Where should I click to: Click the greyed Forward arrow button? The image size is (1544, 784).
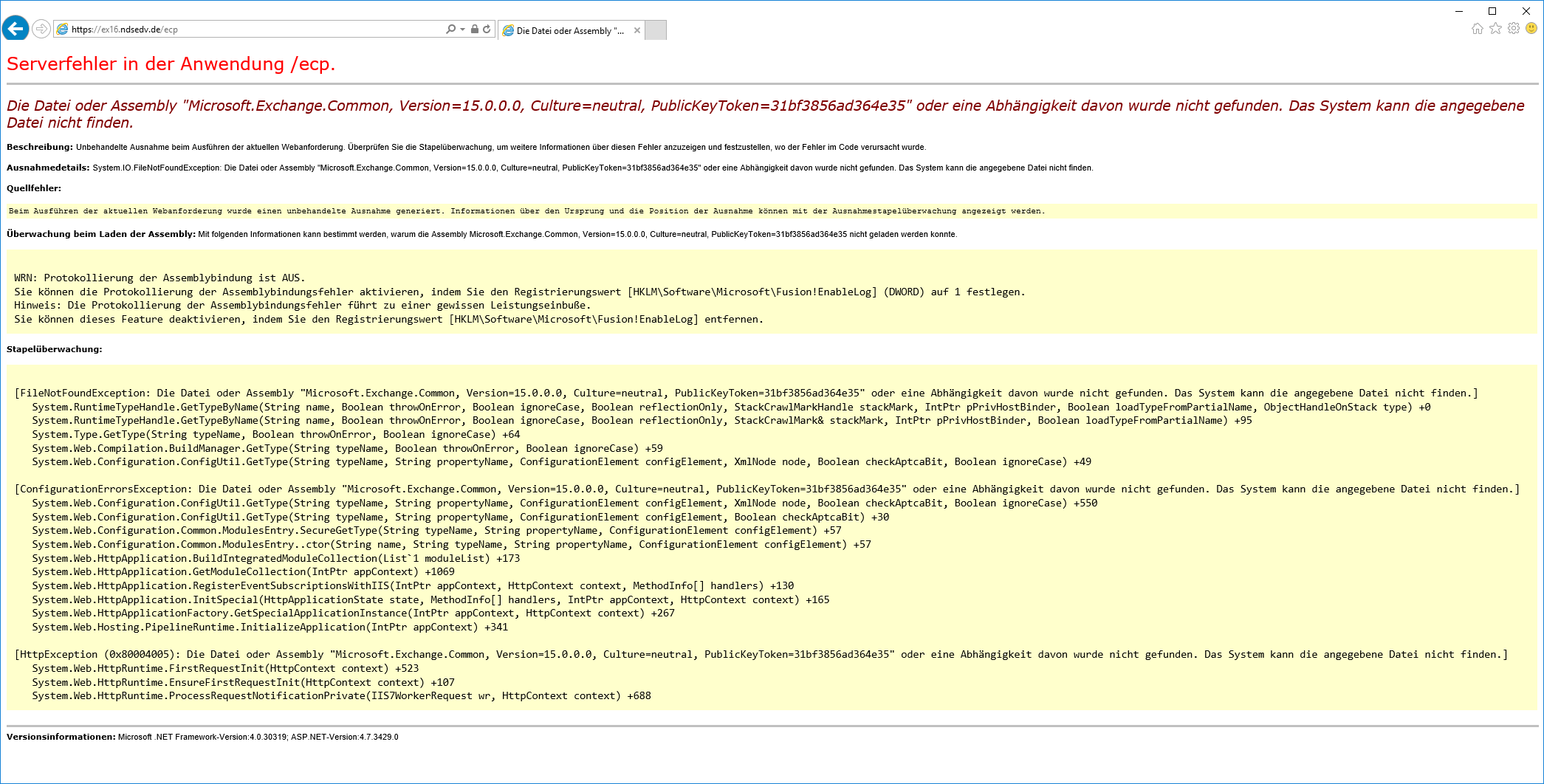41,29
